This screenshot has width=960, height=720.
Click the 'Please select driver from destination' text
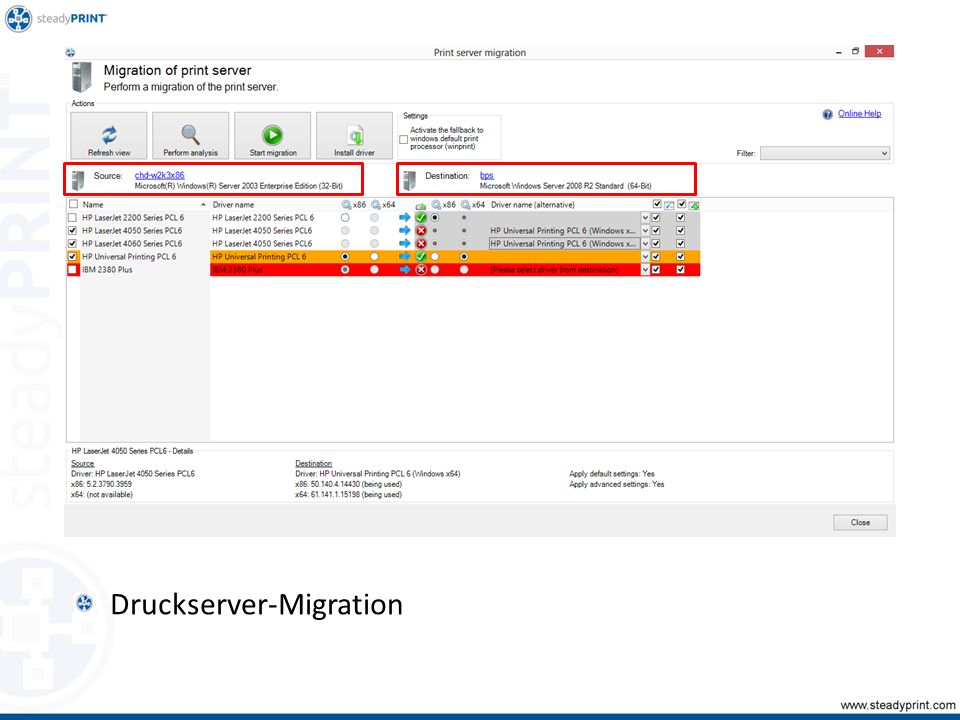point(554,270)
